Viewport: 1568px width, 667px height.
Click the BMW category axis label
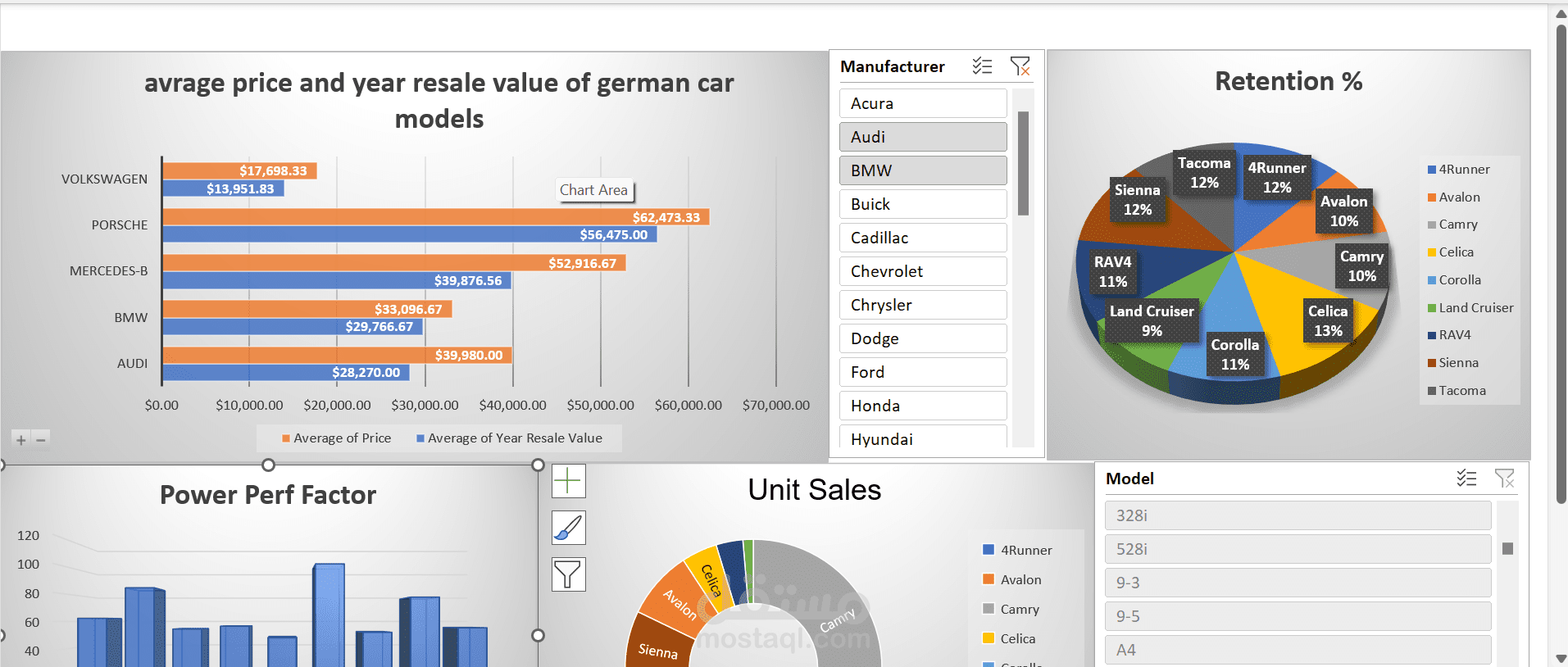131,318
